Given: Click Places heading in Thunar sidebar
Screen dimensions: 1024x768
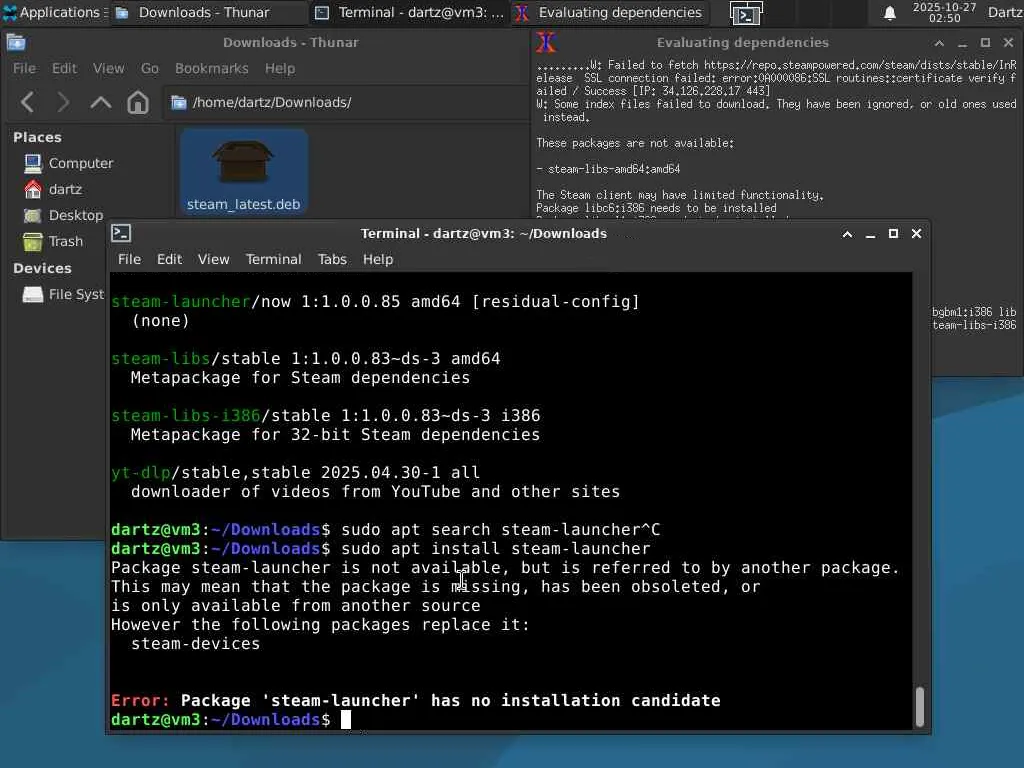Looking at the screenshot, I should point(37,137).
